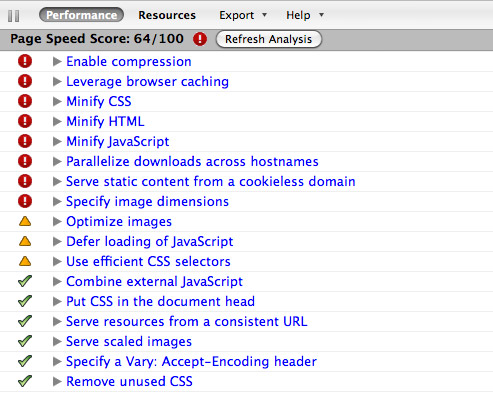The height and width of the screenshot is (394, 493).
Task: Click error icon next to Leverage browser caching
Action: [25, 81]
